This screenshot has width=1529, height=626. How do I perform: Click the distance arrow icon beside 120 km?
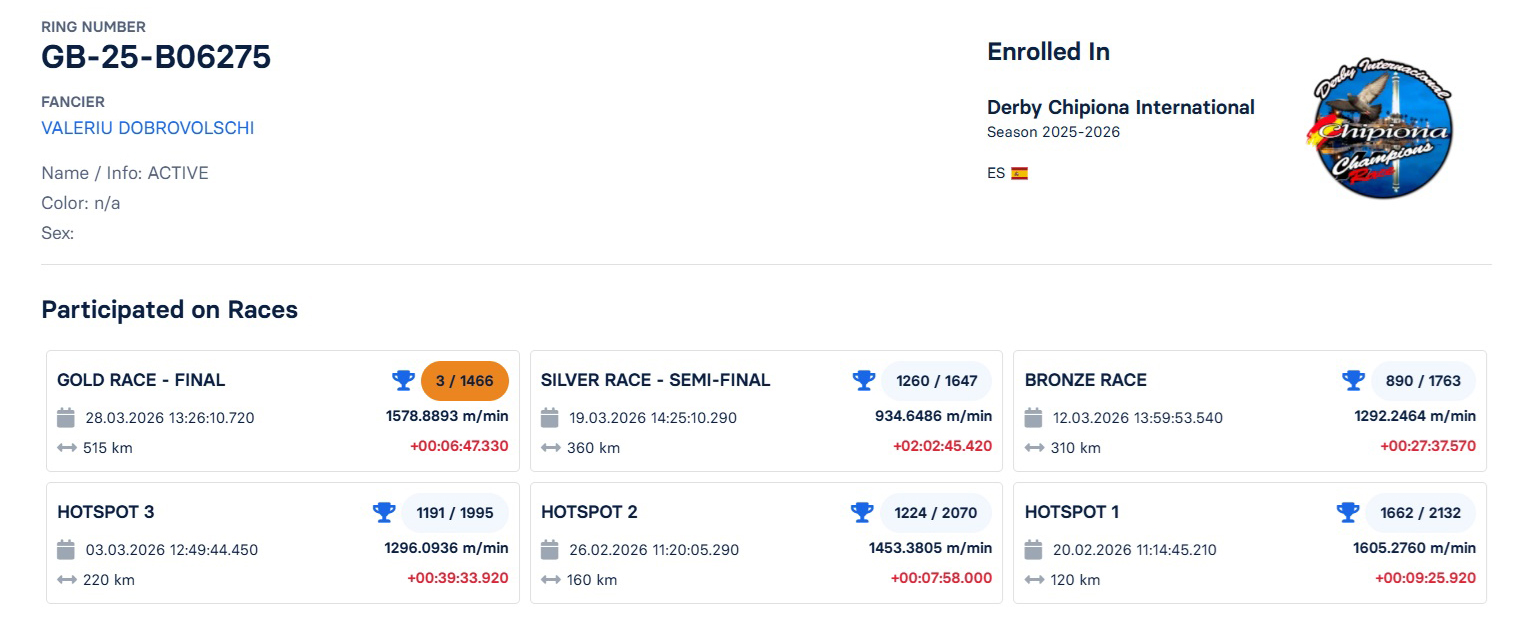[1033, 579]
